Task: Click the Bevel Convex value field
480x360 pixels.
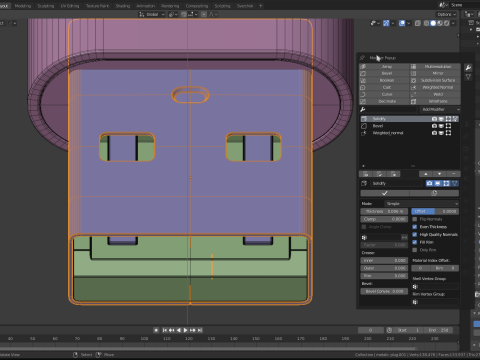Action: click(x=384, y=291)
